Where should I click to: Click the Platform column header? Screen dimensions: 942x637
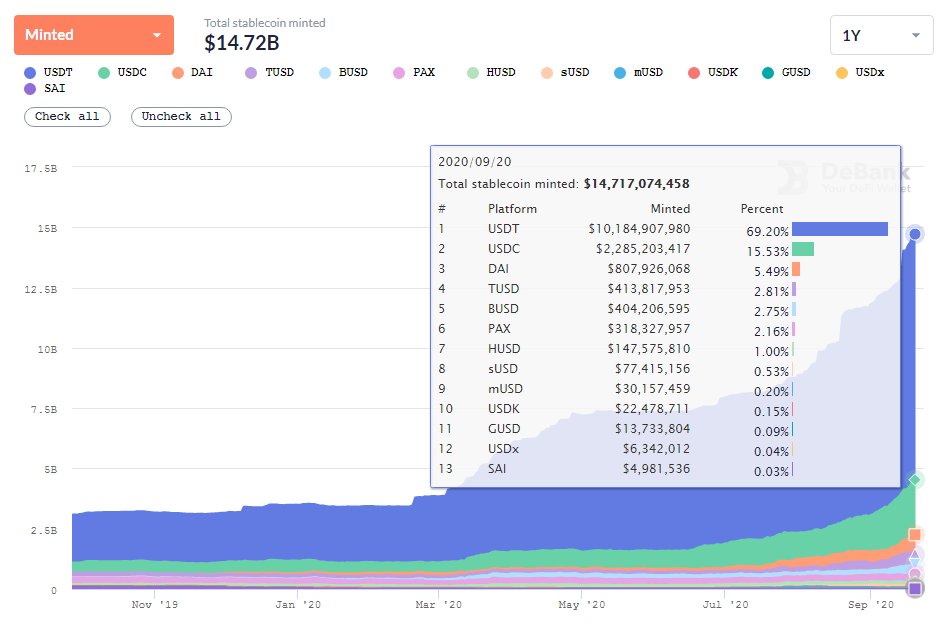(x=512, y=209)
